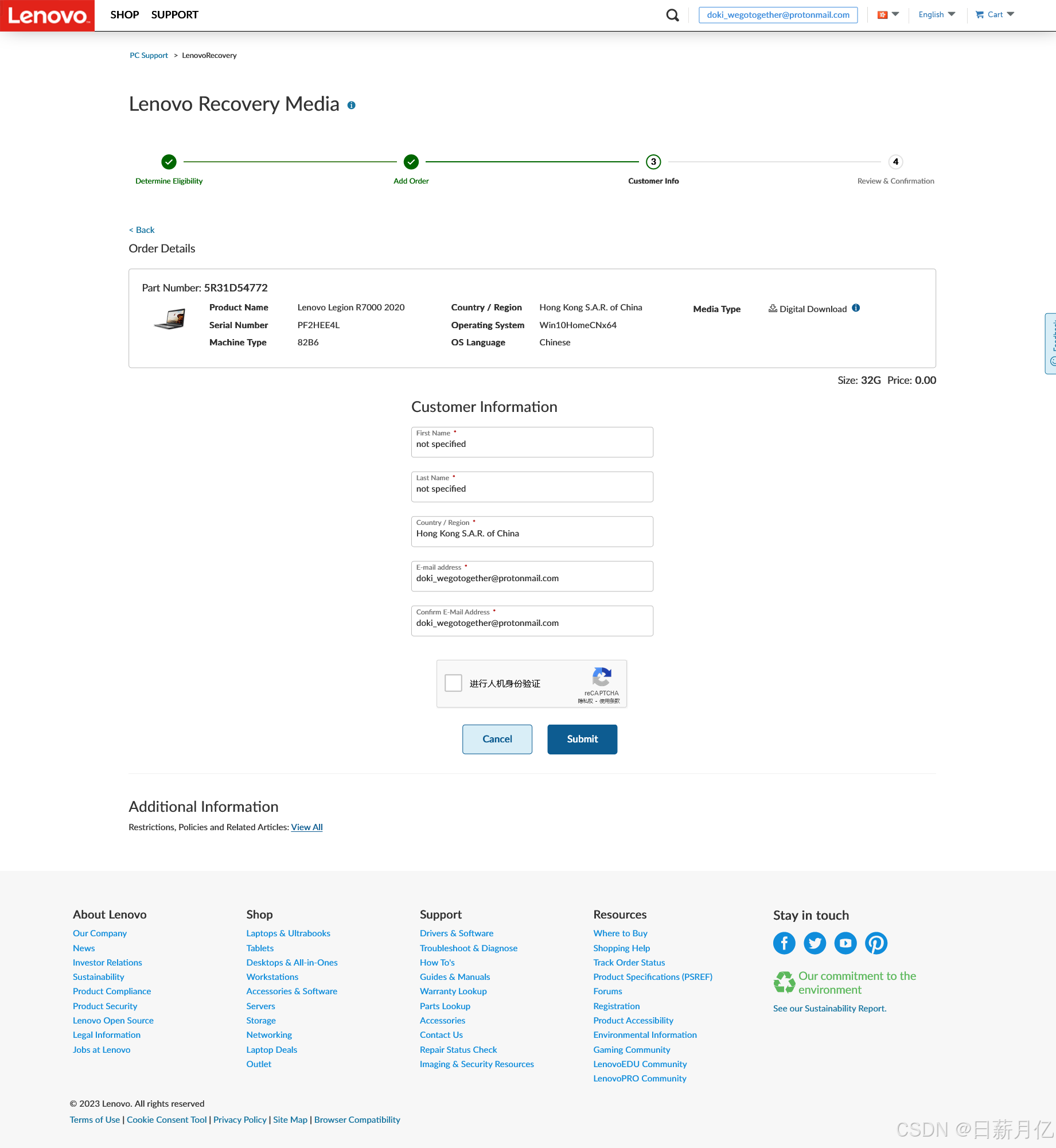The height and width of the screenshot is (1148, 1056).
Task: Click the Determine Eligibility step checkmark
Action: [x=169, y=162]
